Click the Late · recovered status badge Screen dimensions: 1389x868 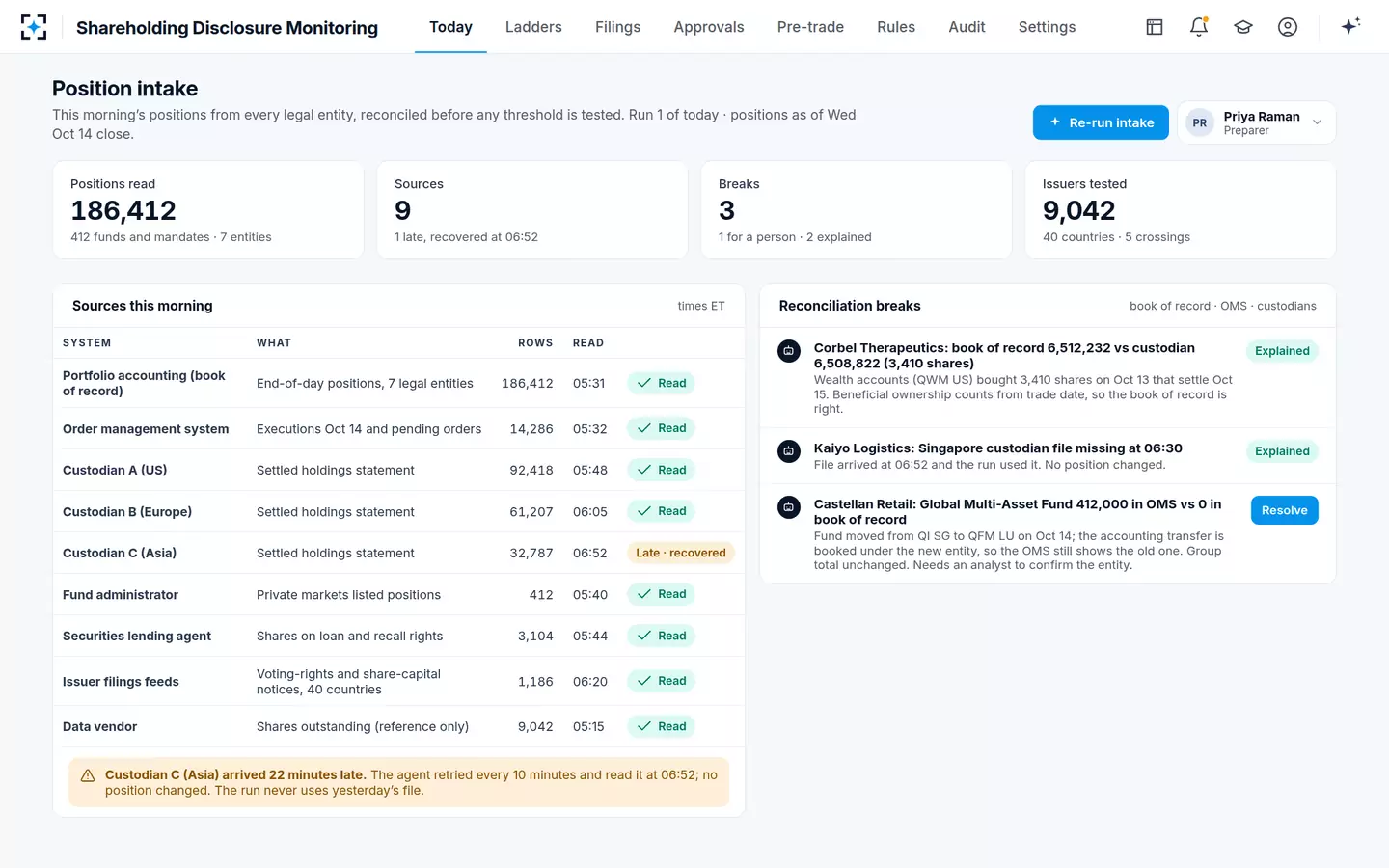681,553
